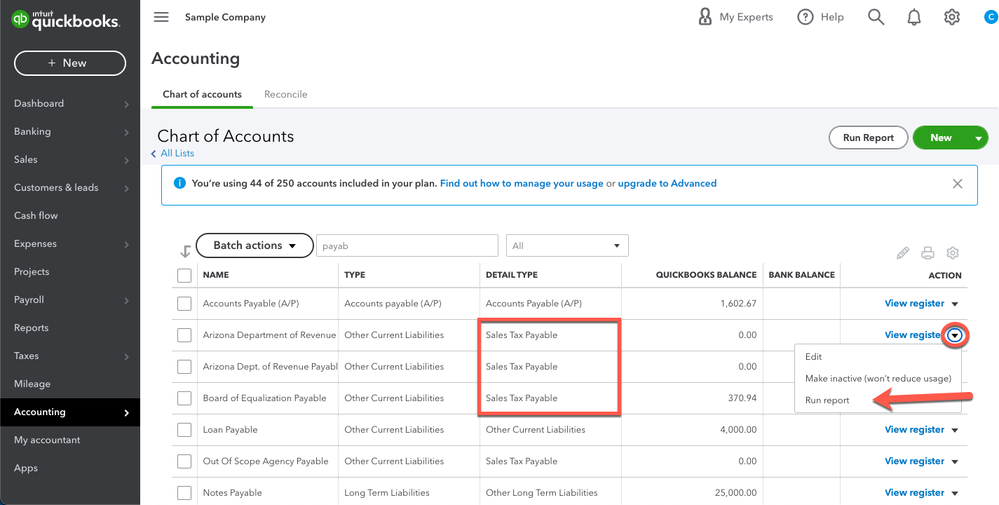Viewport: 999px width, 505px height.
Task: Check the Arizona Department of Revenue checkbox
Action: [184, 335]
